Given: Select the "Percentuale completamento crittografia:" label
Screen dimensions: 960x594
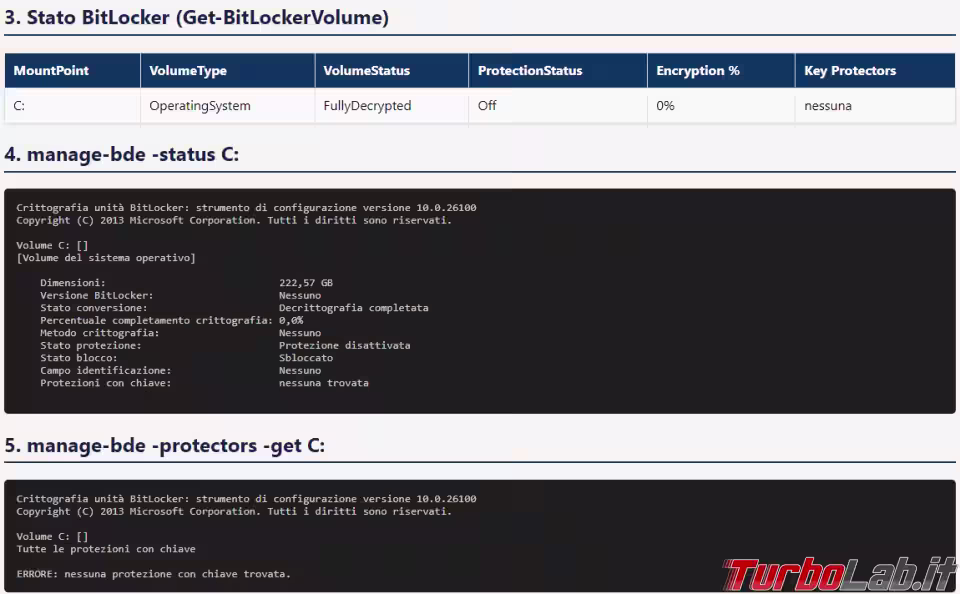Looking at the screenshot, I should coord(157,320).
